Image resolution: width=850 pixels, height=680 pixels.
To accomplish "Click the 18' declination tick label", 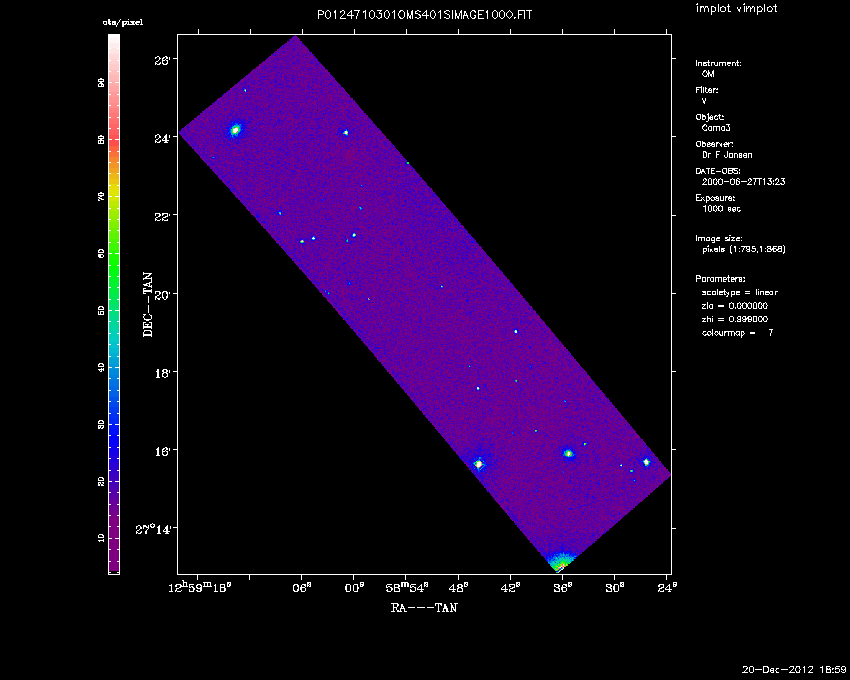I will click(162, 373).
